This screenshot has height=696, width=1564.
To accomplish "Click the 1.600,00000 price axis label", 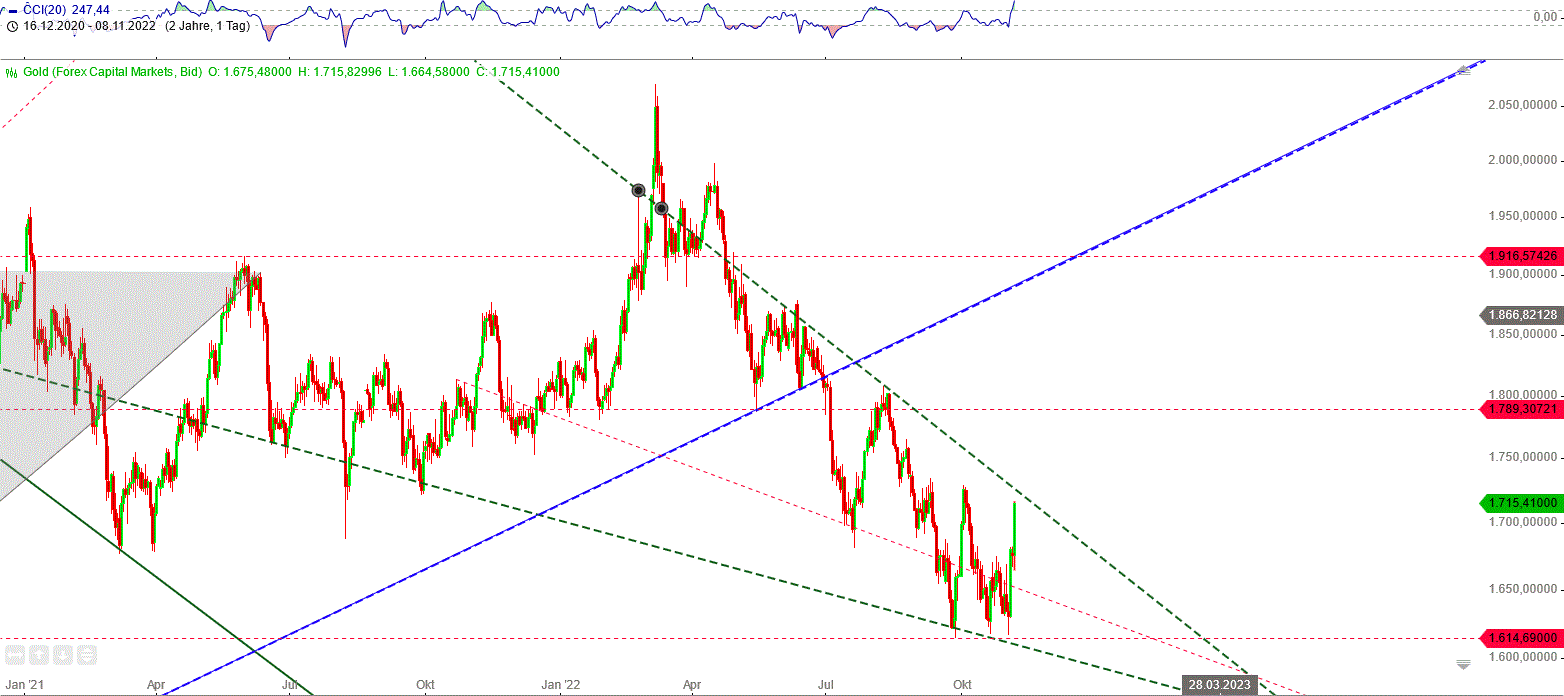I will tap(1522, 657).
